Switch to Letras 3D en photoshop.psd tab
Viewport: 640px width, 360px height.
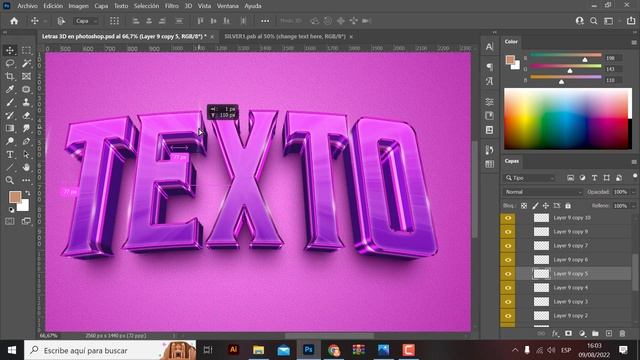point(124,37)
